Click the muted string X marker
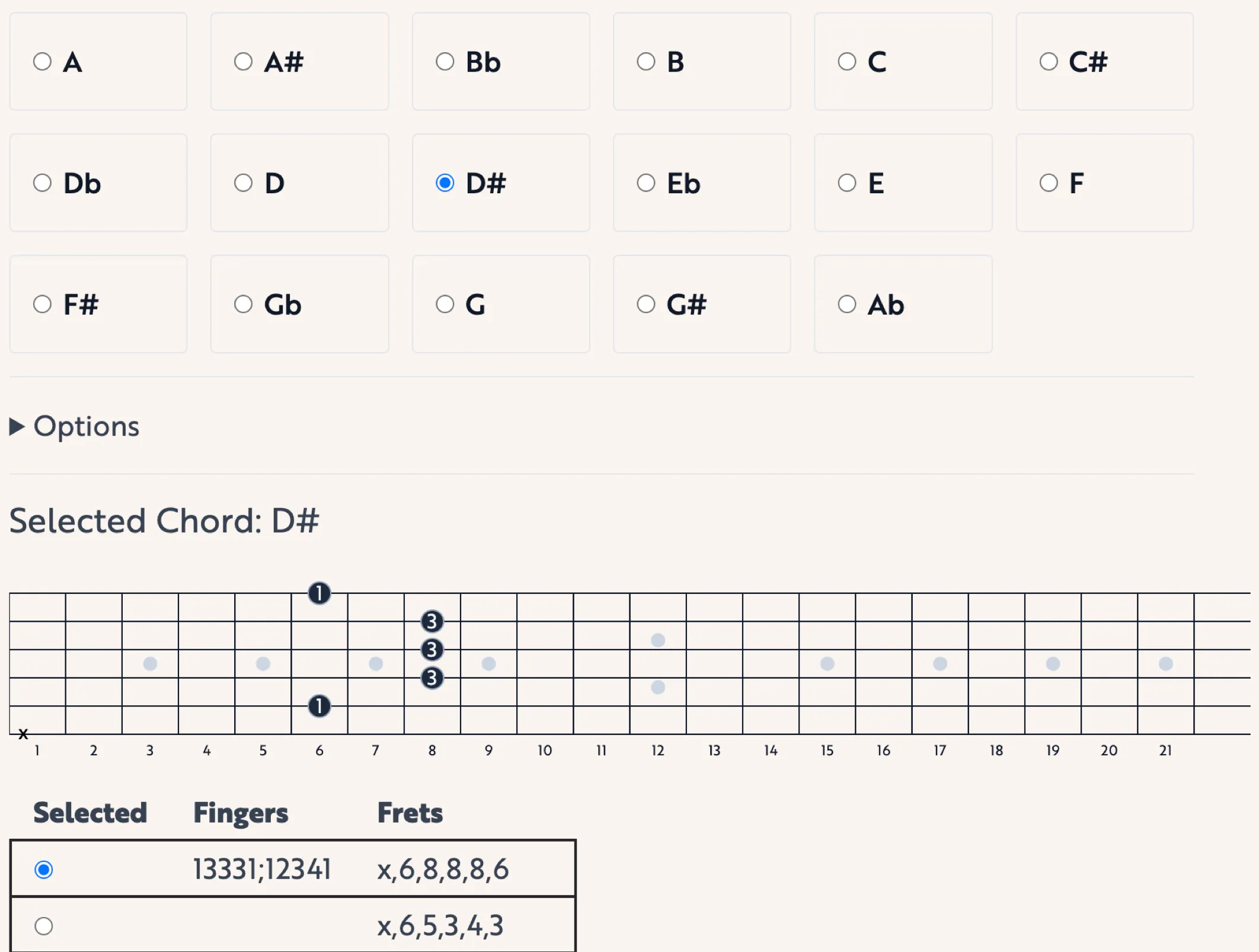 23,734
